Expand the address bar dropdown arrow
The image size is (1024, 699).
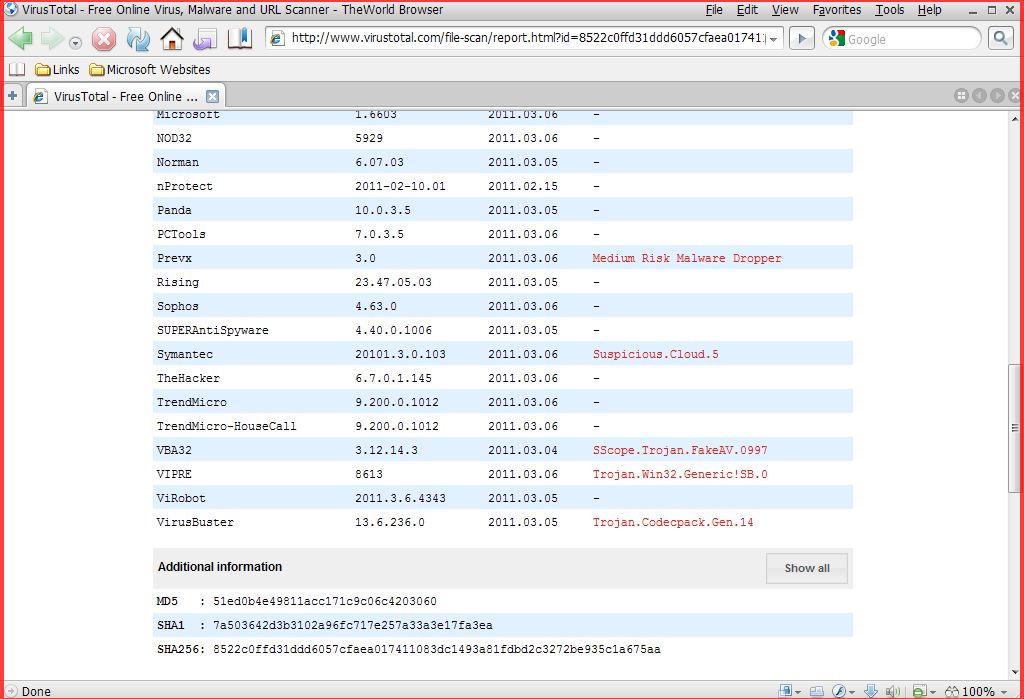coord(773,39)
